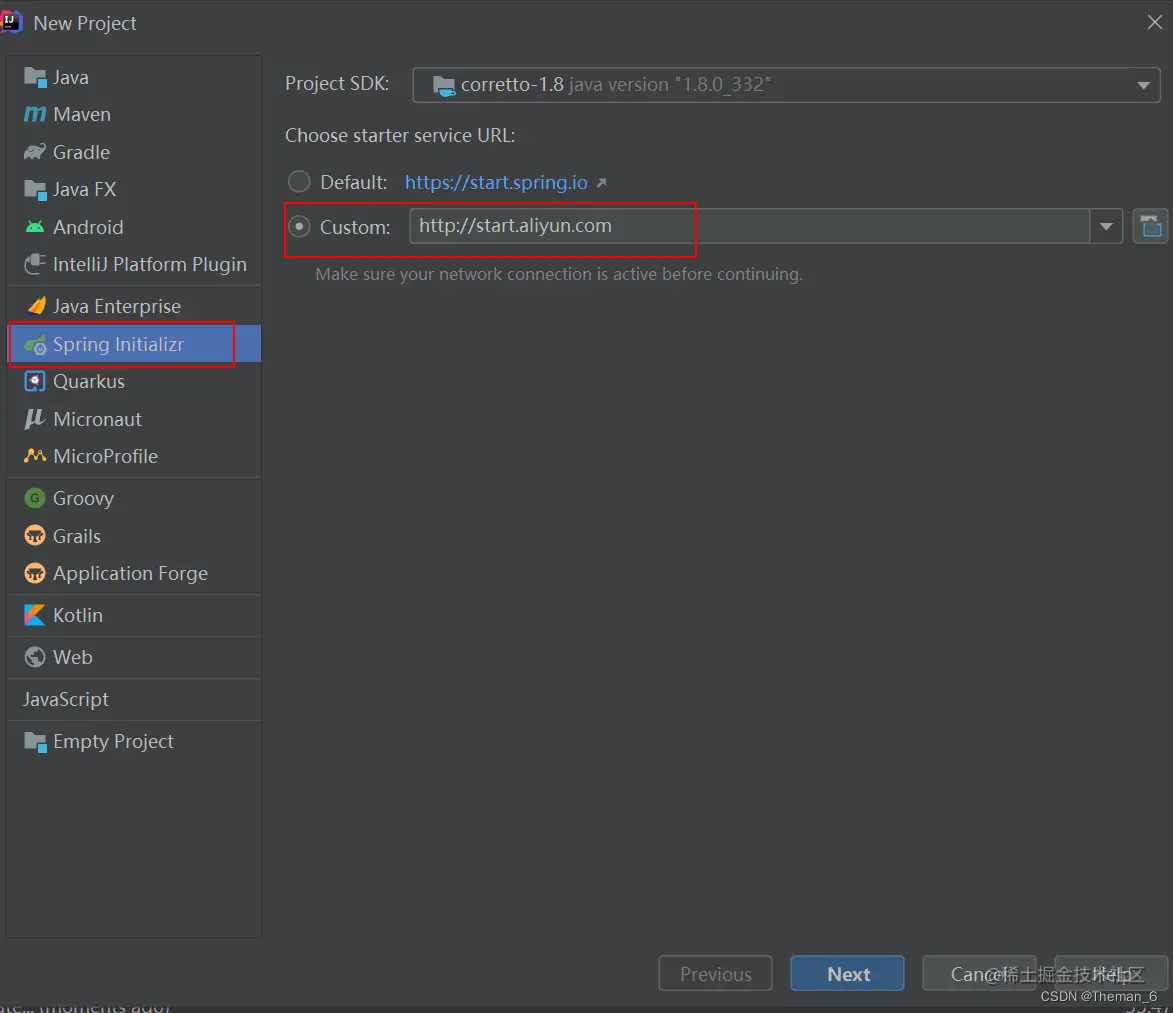Select IntelliJ Platform Plugin in the list
The image size is (1173, 1013).
pyautogui.click(x=135, y=264)
